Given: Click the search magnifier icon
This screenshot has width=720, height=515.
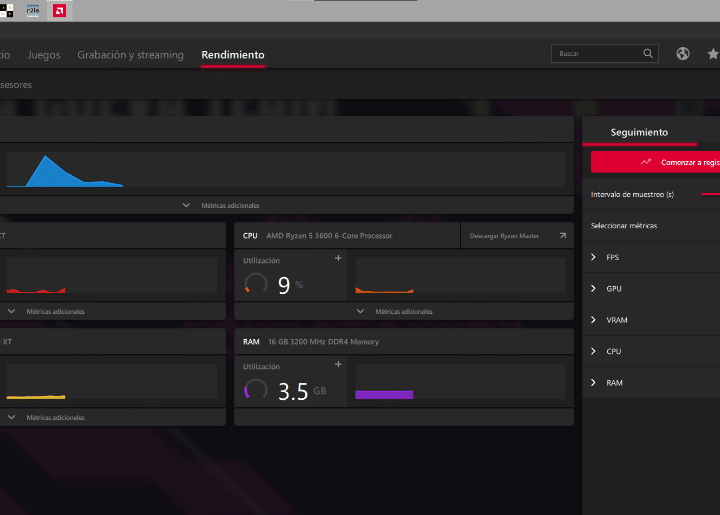Looking at the screenshot, I should tap(648, 54).
